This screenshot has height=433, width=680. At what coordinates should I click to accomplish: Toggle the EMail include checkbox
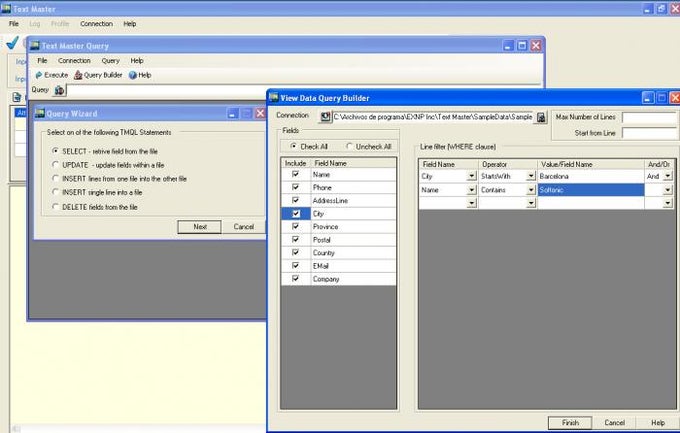pos(295,266)
